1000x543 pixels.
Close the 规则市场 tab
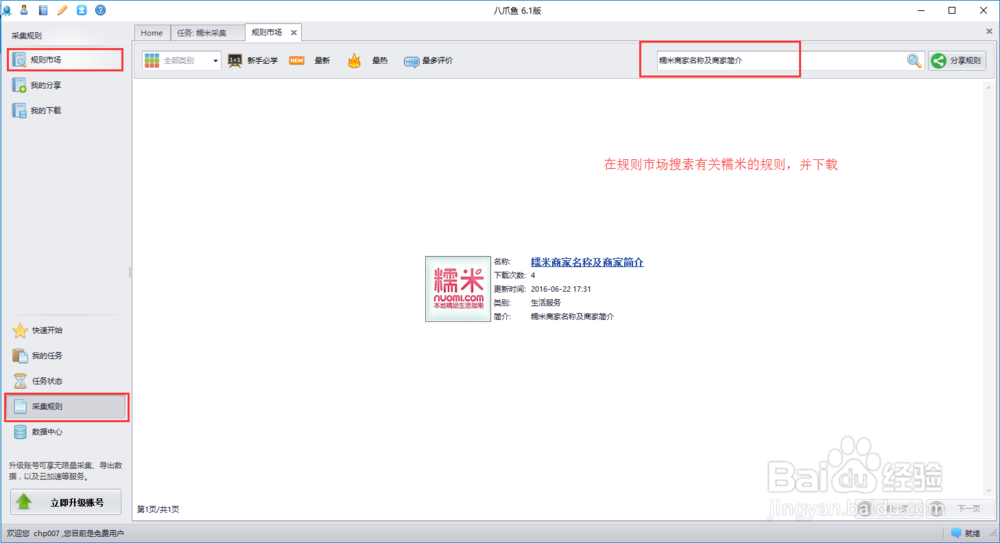click(x=294, y=33)
